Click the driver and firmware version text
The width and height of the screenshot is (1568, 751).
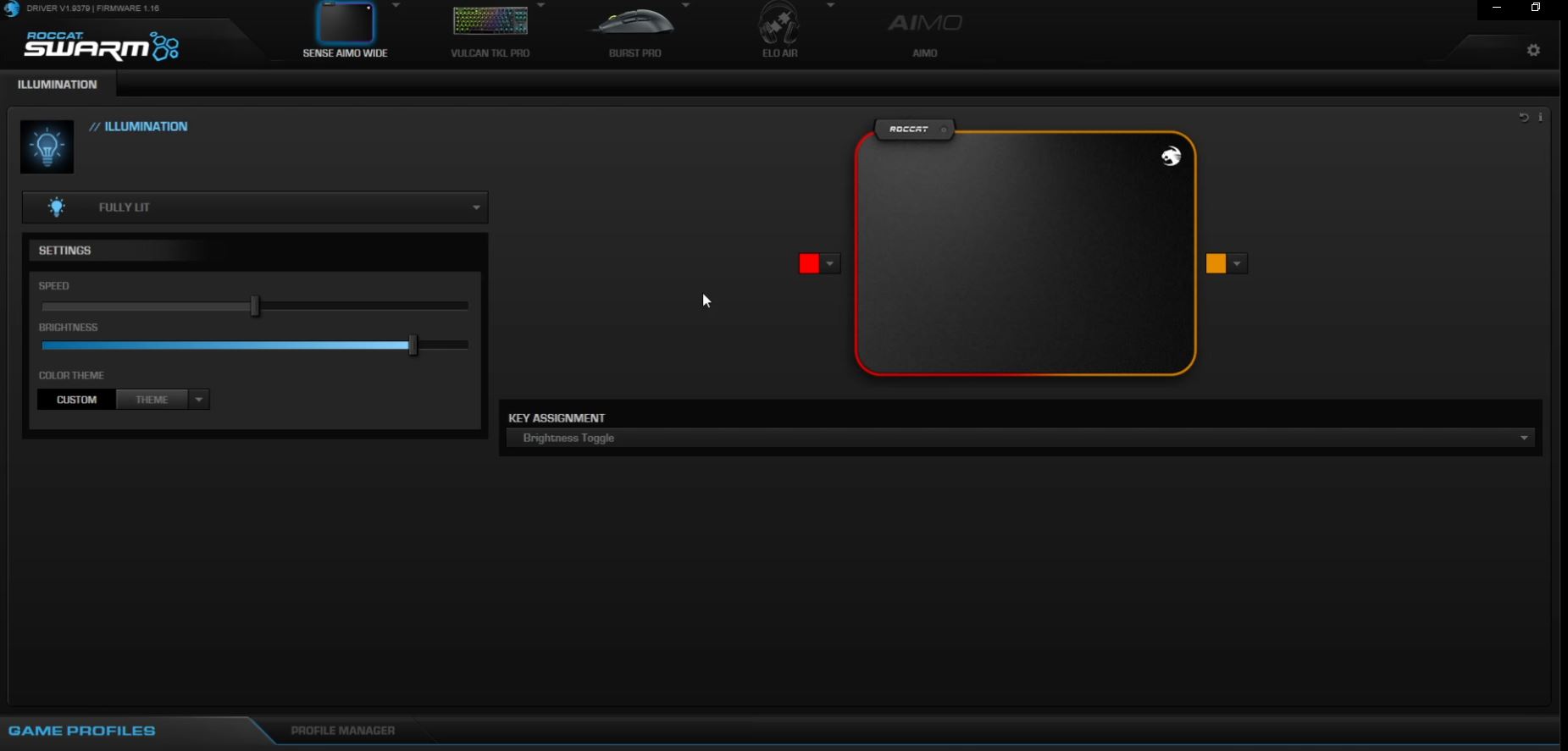click(x=92, y=8)
